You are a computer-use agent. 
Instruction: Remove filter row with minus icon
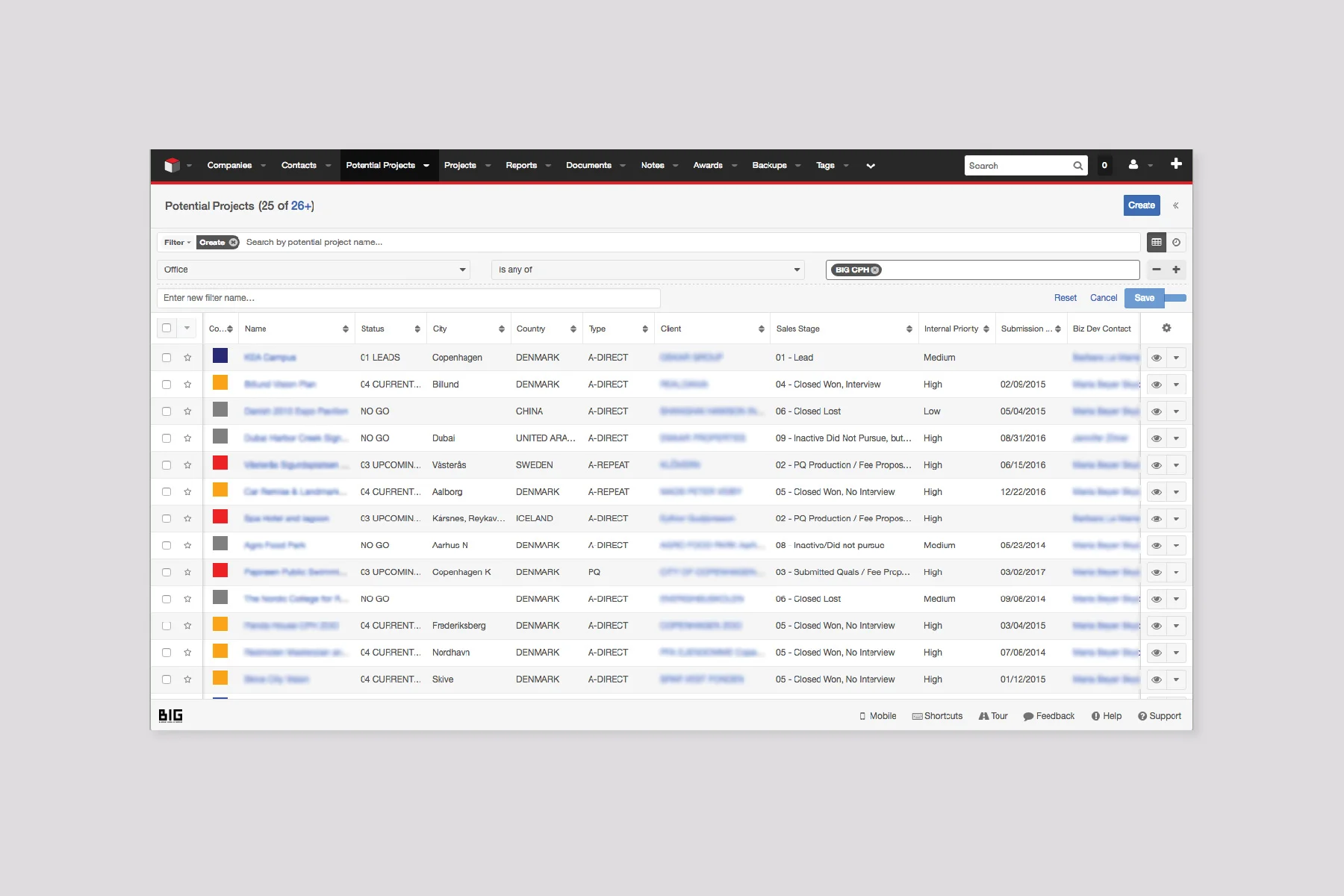pyautogui.click(x=1157, y=270)
